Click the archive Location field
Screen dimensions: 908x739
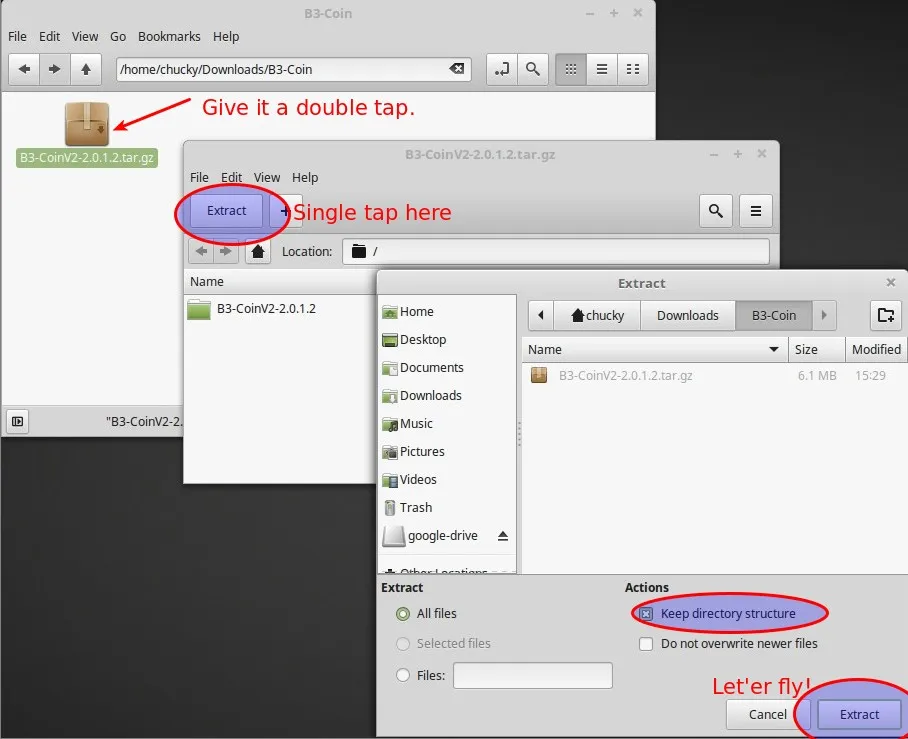pyautogui.click(x=556, y=251)
